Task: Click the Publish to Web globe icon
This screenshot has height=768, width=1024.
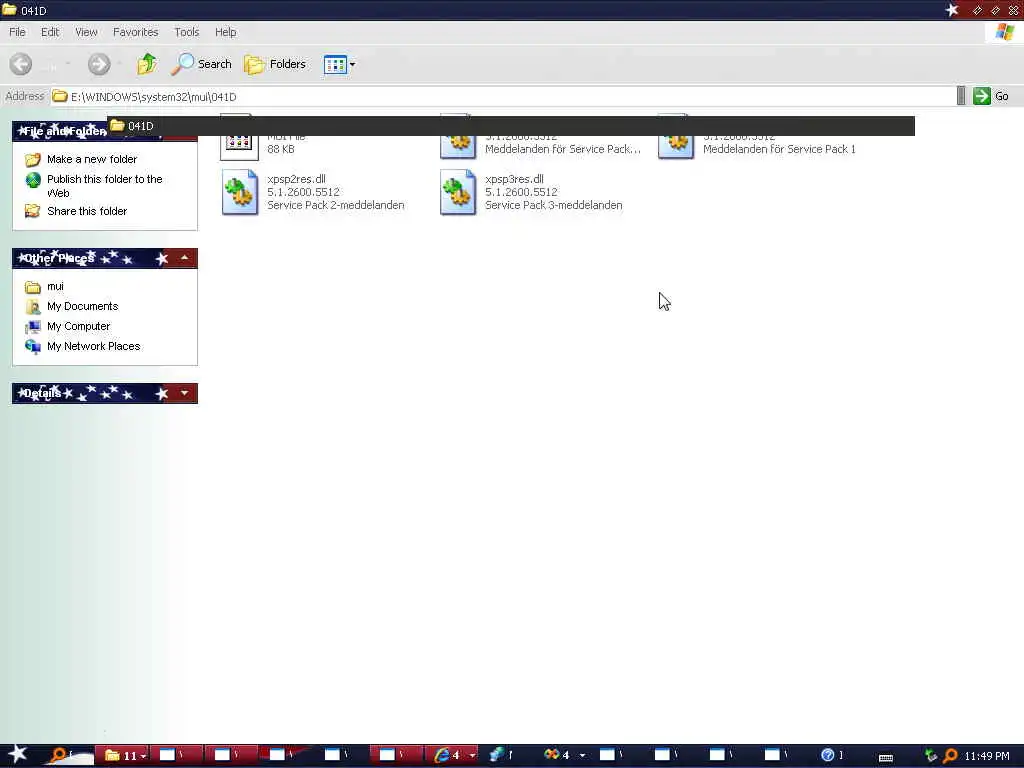Action: coord(33,180)
